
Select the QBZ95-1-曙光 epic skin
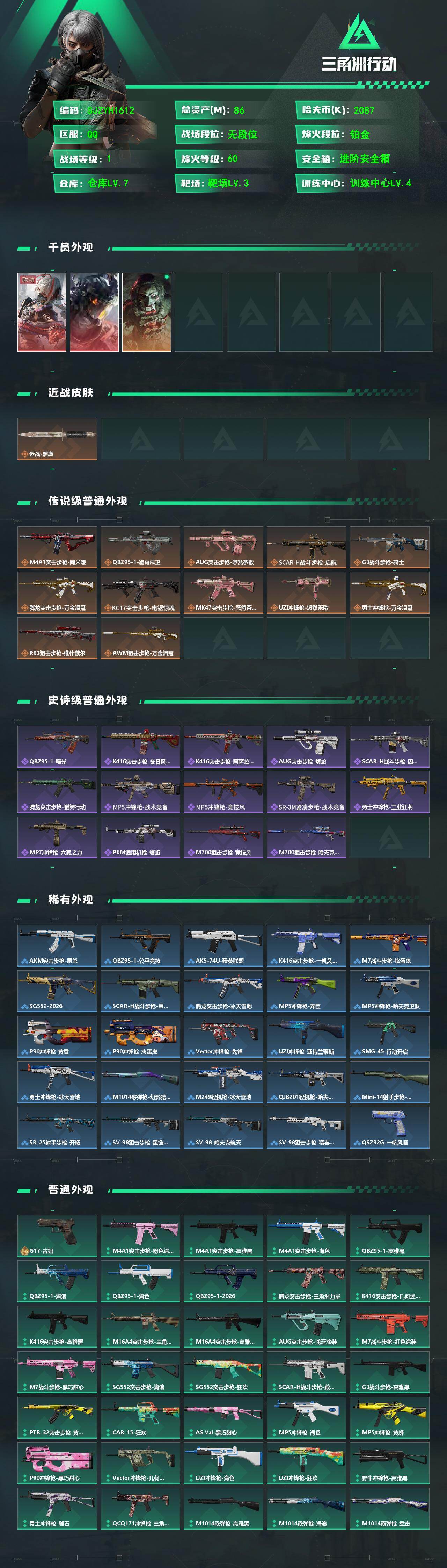tap(57, 746)
